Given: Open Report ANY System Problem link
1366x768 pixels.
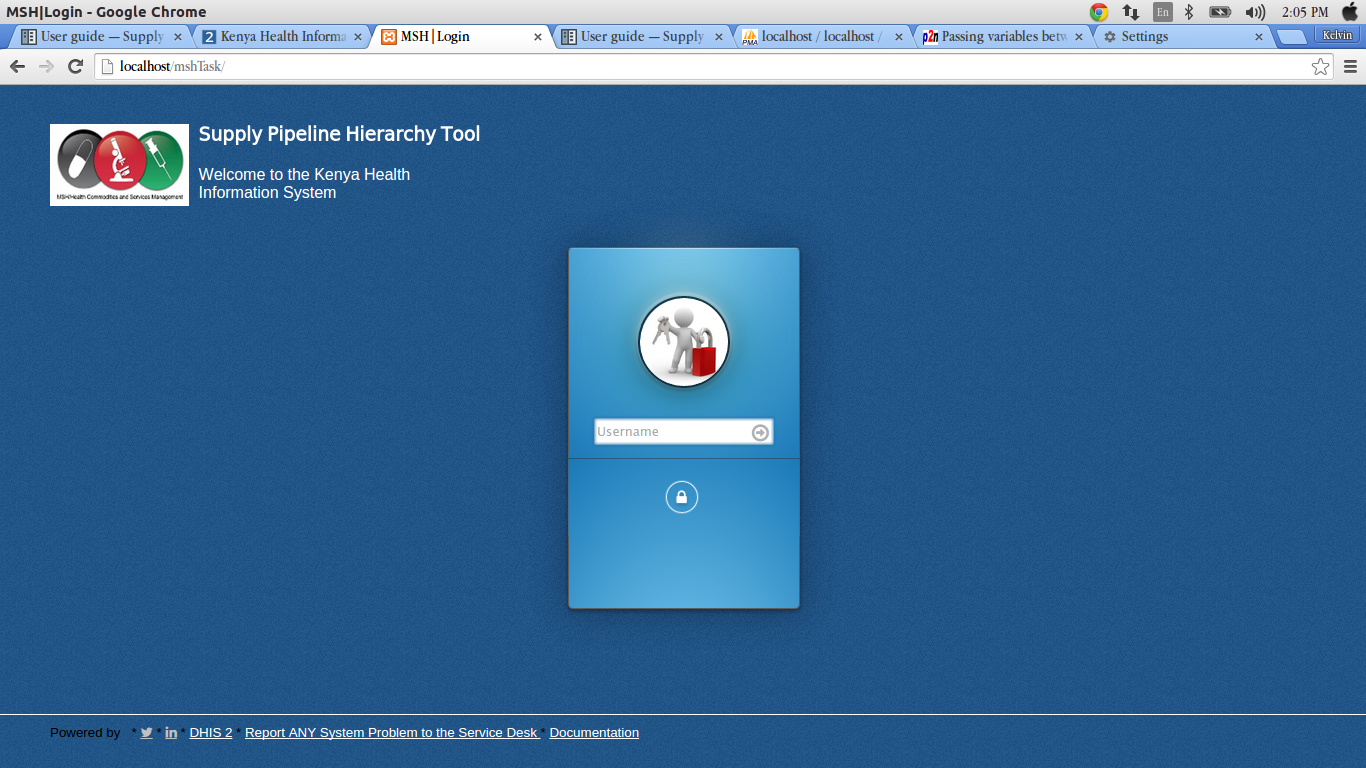Looking at the screenshot, I should pyautogui.click(x=391, y=733).
